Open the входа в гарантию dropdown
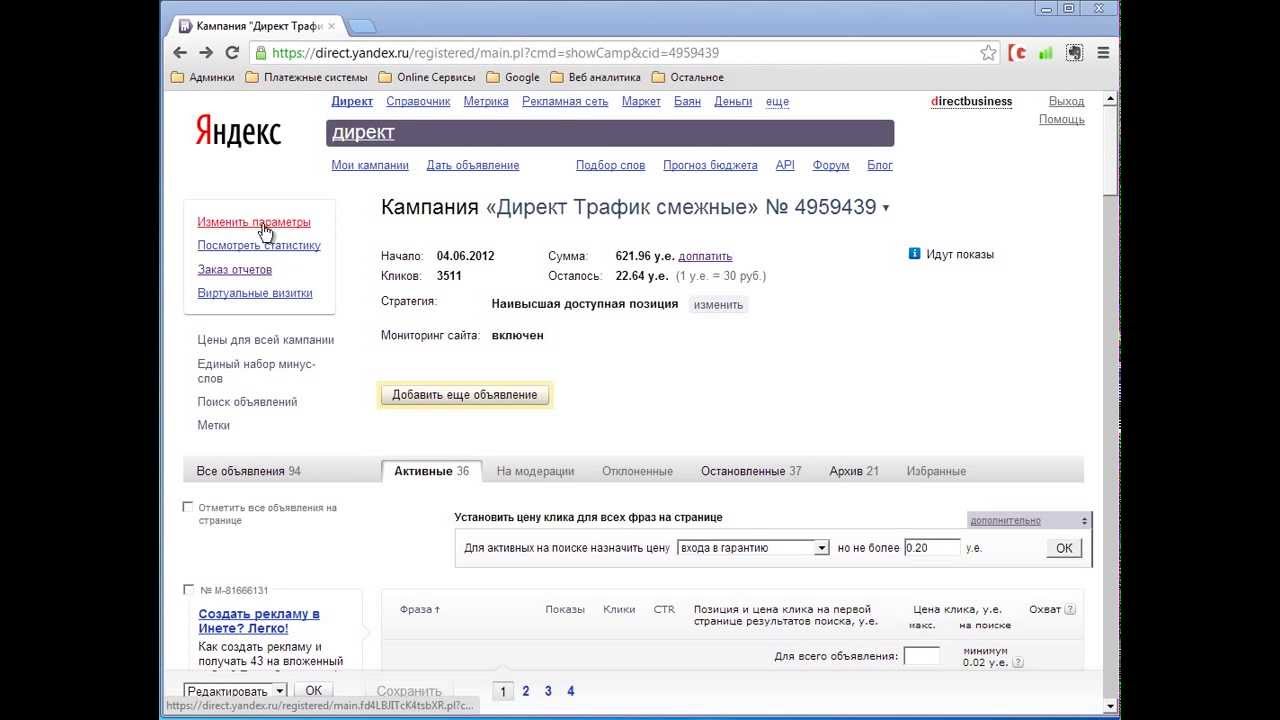This screenshot has height=720, width=1280. coord(754,547)
